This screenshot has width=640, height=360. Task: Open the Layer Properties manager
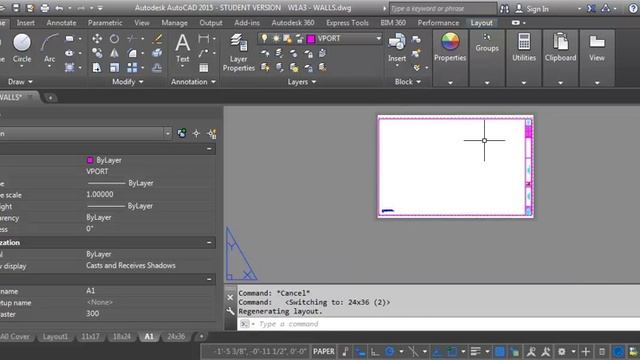coord(239,52)
